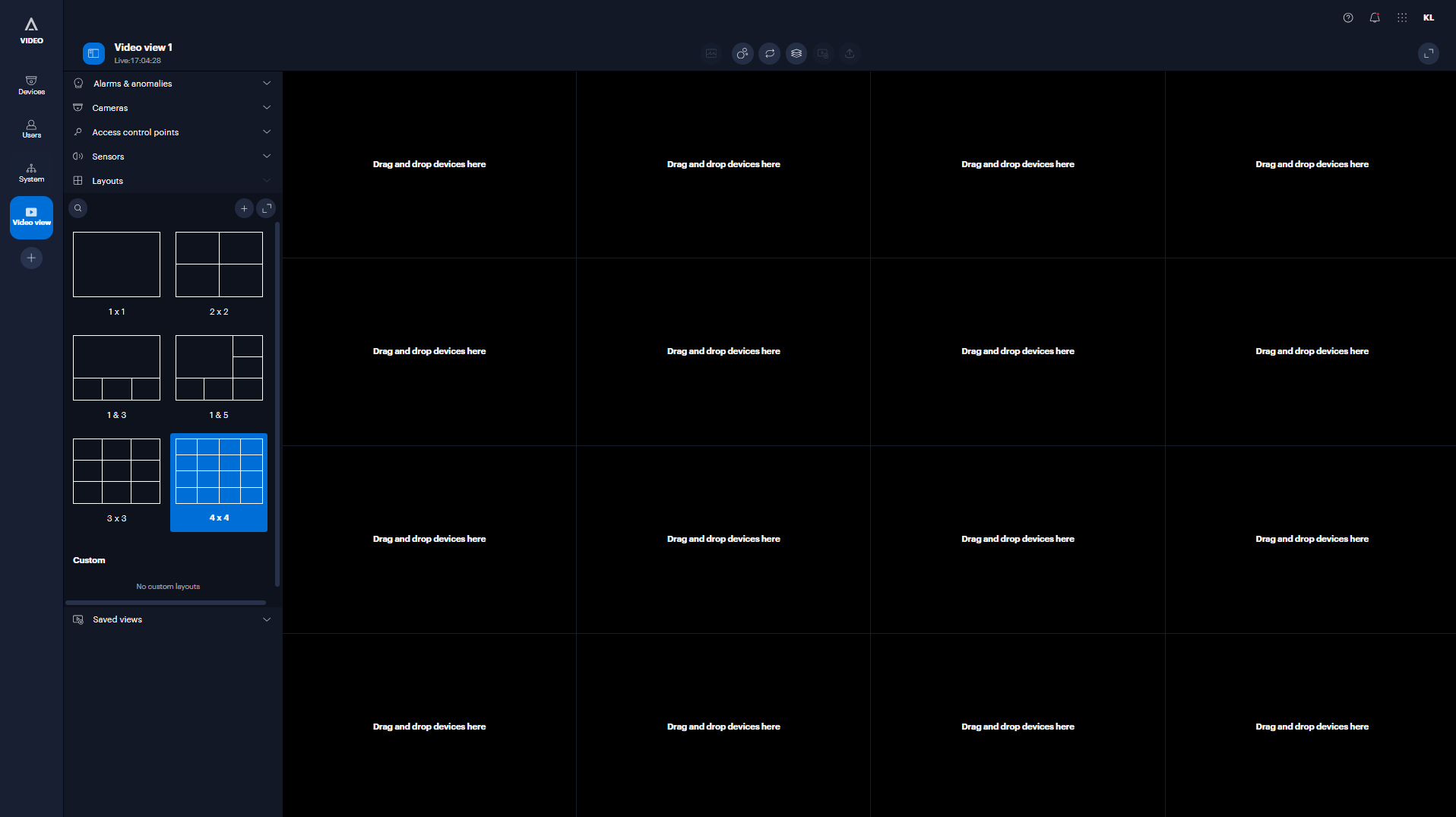Click the graph snapshot icon in the toolbar
This screenshot has width=1456, height=817.
tap(711, 53)
